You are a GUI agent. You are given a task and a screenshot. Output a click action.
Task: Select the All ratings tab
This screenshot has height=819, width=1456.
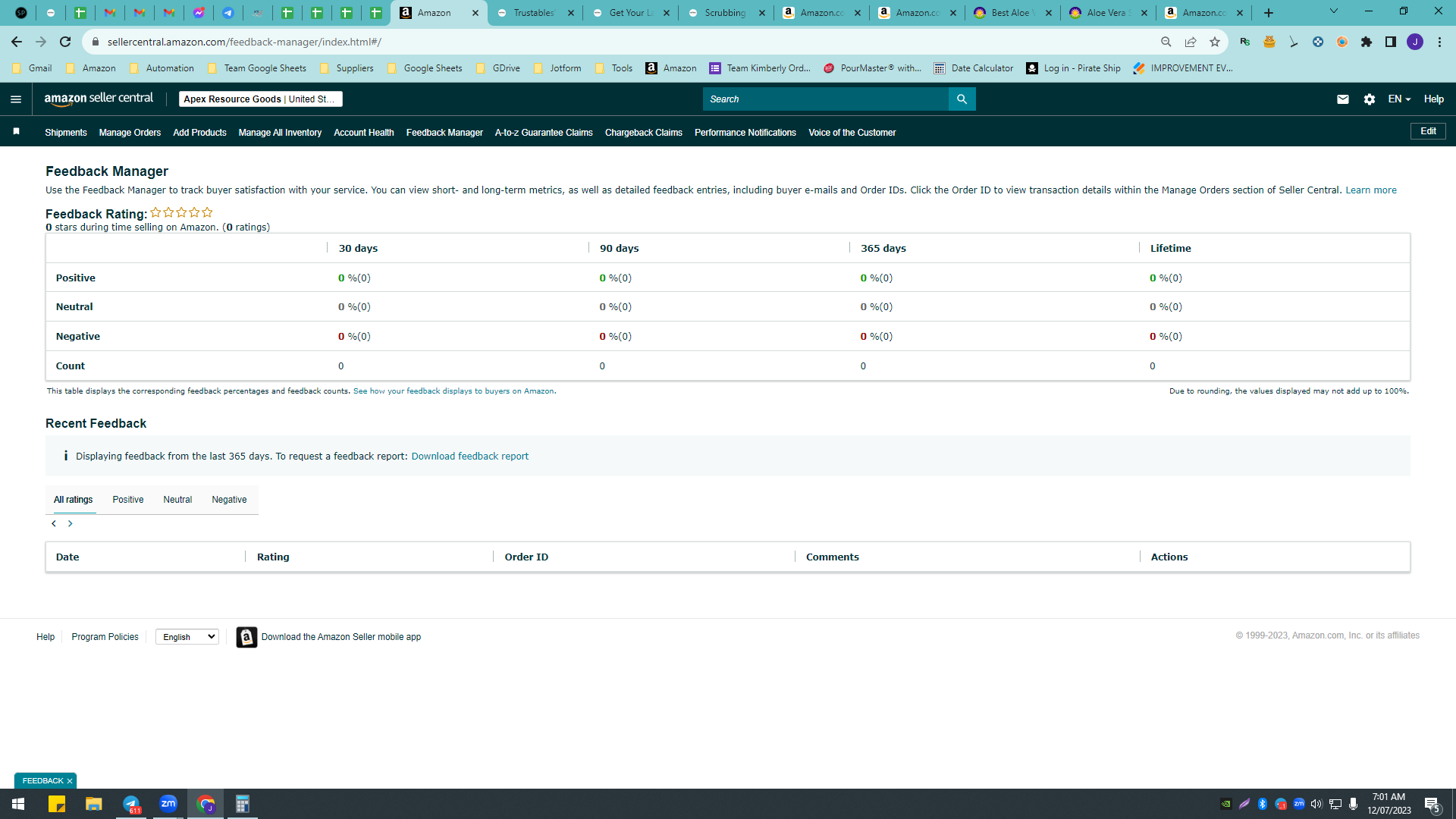pos(73,500)
